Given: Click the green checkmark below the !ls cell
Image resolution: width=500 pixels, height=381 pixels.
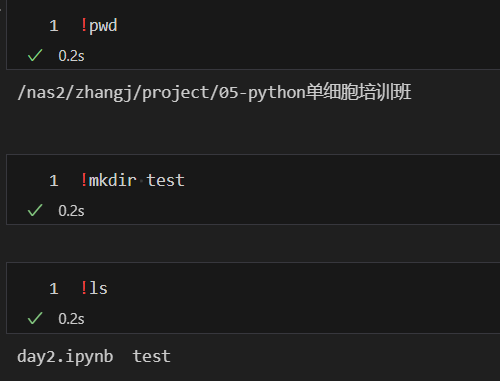Looking at the screenshot, I should [35, 318].
